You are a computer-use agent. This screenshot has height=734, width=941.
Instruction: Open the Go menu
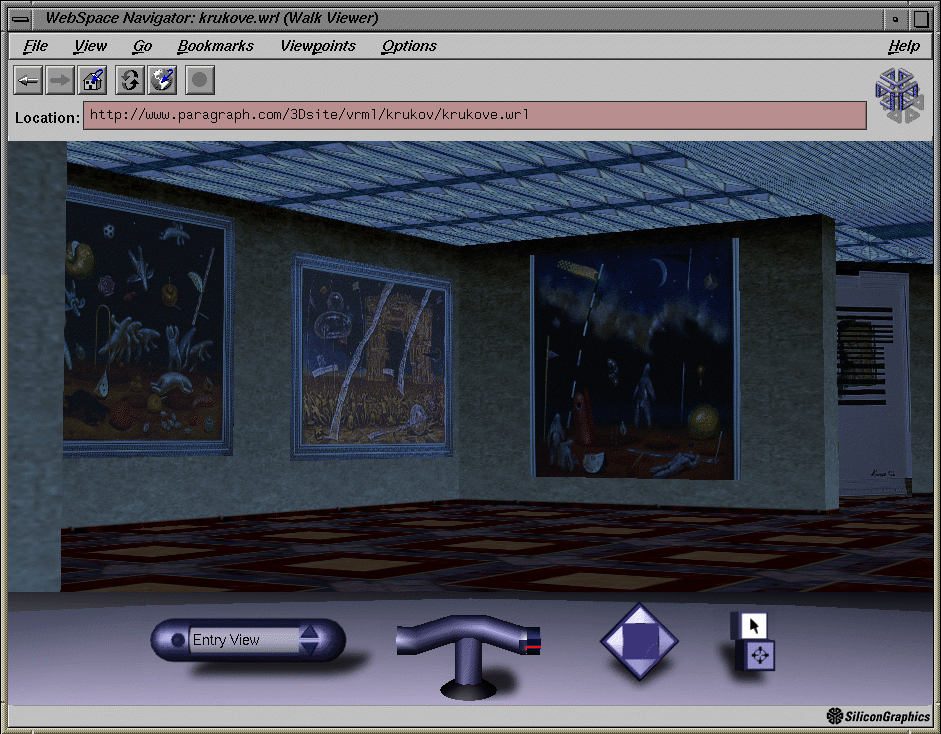click(x=142, y=46)
